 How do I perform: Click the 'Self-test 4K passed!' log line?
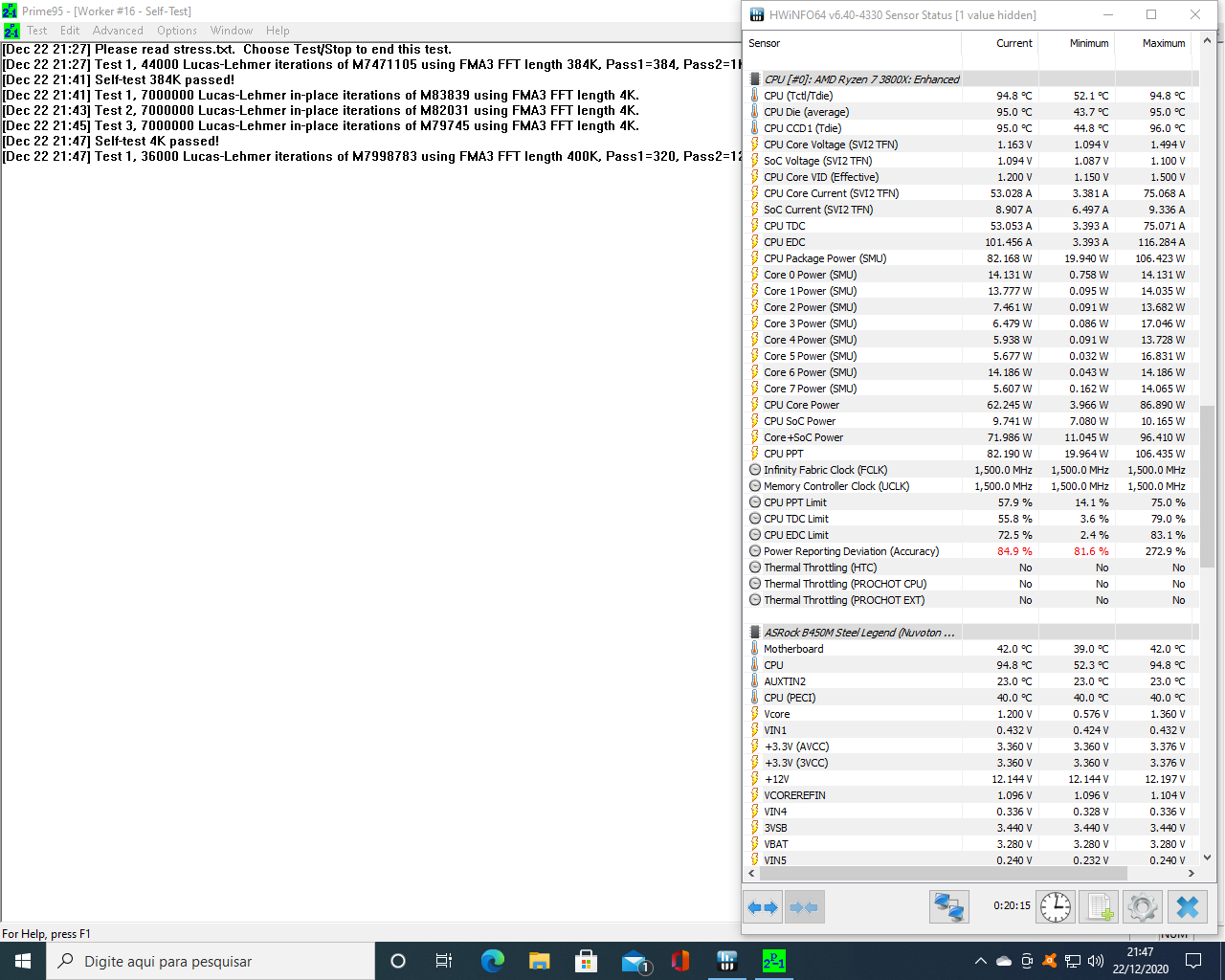pyautogui.click(x=111, y=141)
